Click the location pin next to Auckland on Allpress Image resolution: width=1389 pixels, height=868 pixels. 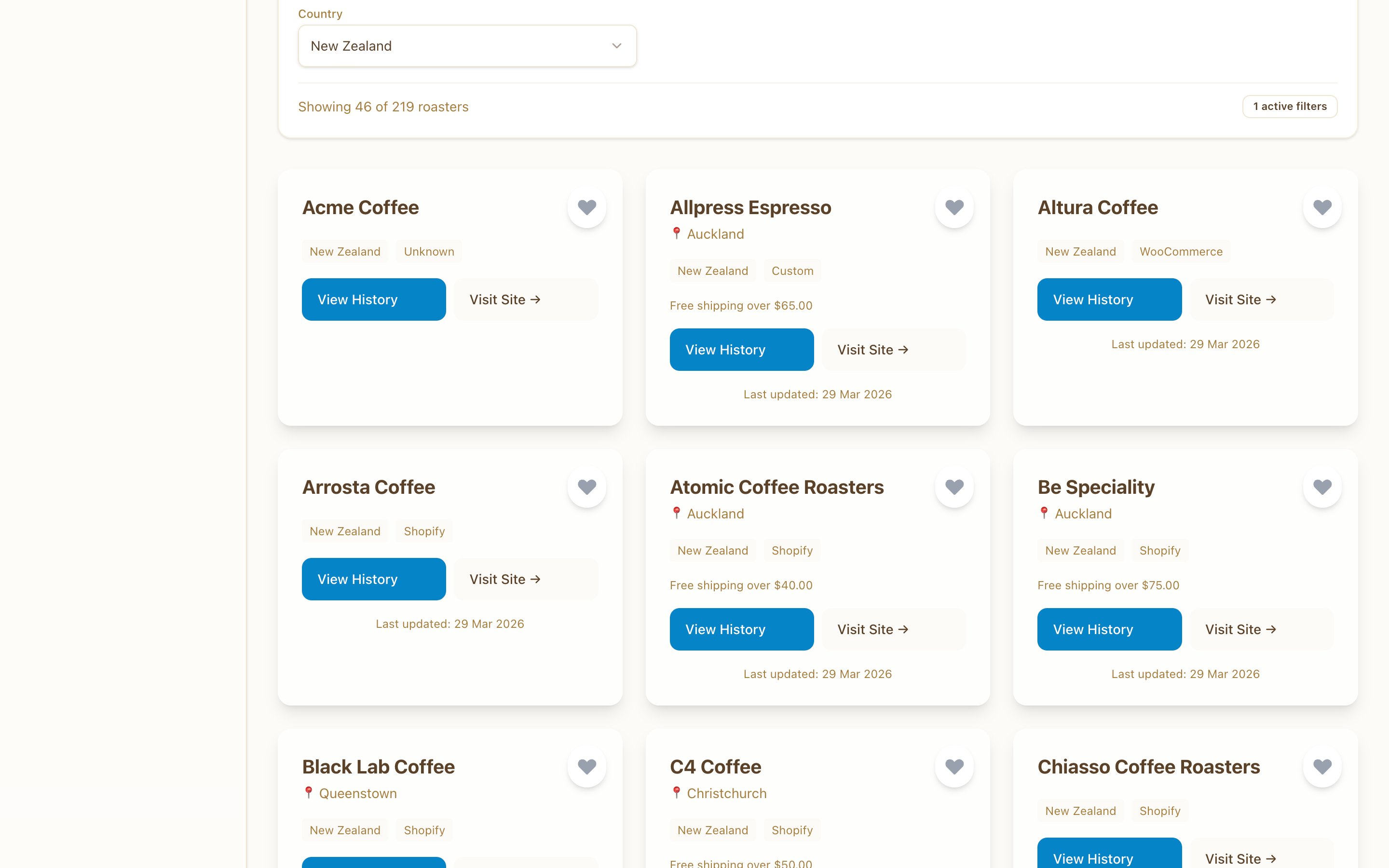coord(676,234)
